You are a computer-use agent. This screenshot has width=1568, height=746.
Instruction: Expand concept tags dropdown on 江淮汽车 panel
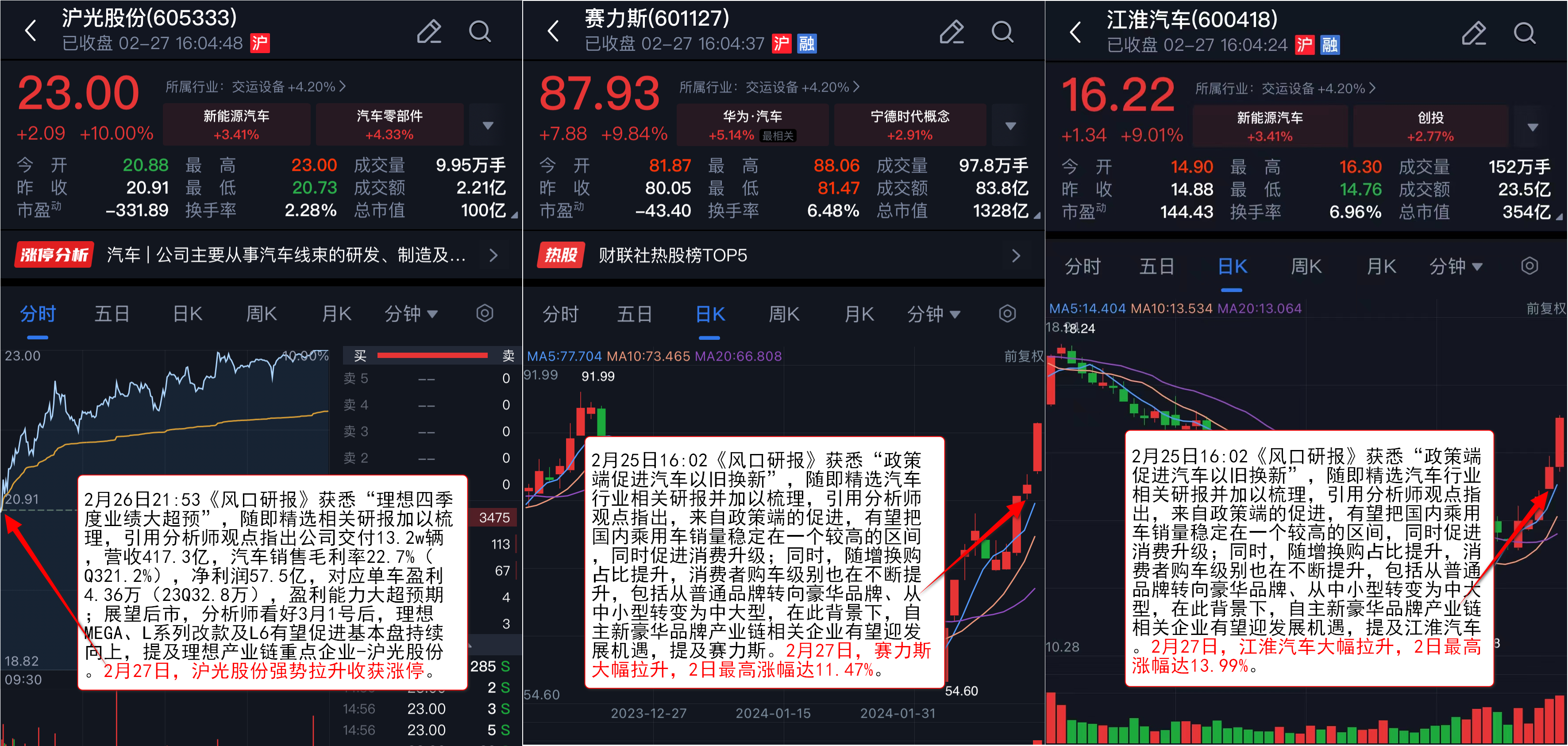(x=1533, y=127)
